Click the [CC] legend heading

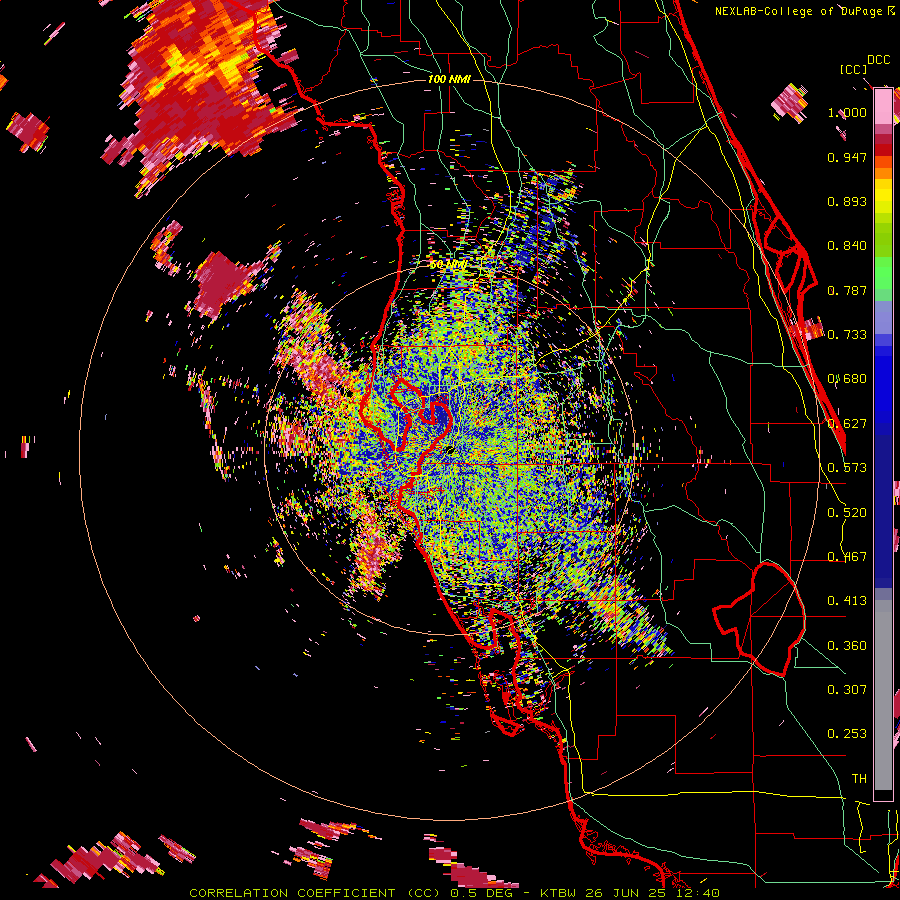coord(854,69)
